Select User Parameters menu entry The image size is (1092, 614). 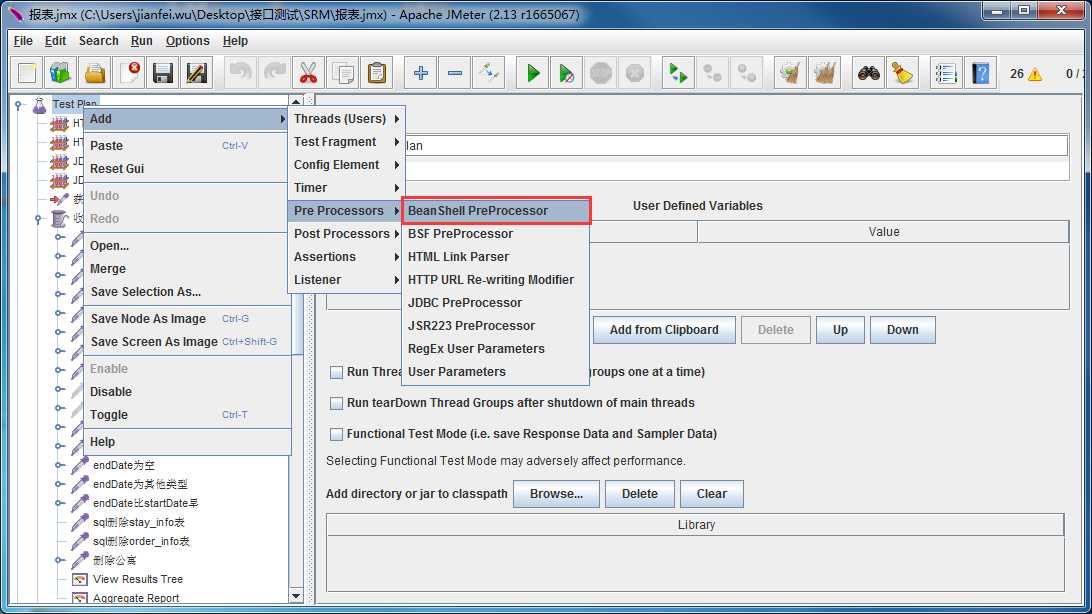[x=496, y=372]
